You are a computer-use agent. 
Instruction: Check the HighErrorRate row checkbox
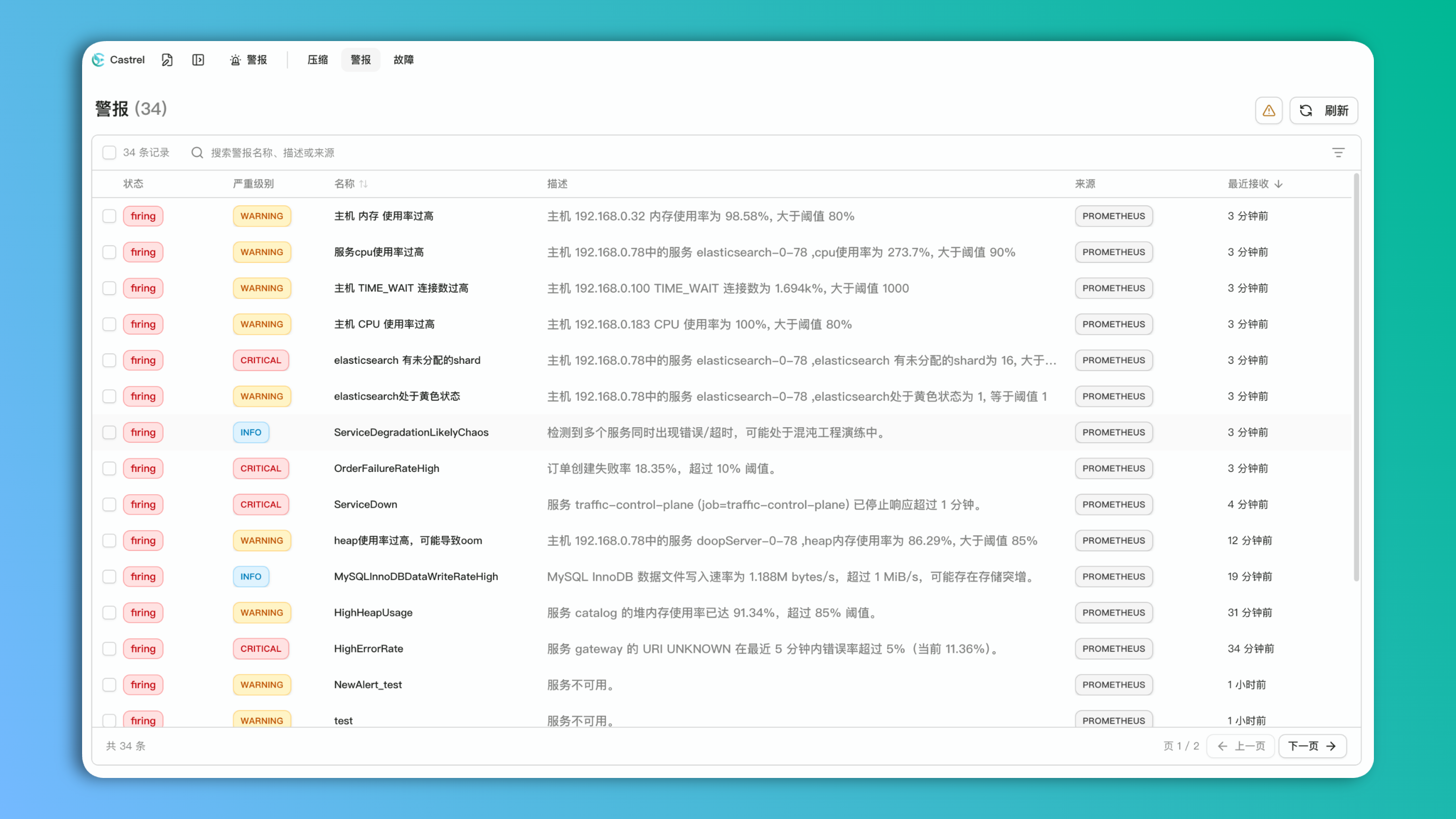click(x=109, y=649)
